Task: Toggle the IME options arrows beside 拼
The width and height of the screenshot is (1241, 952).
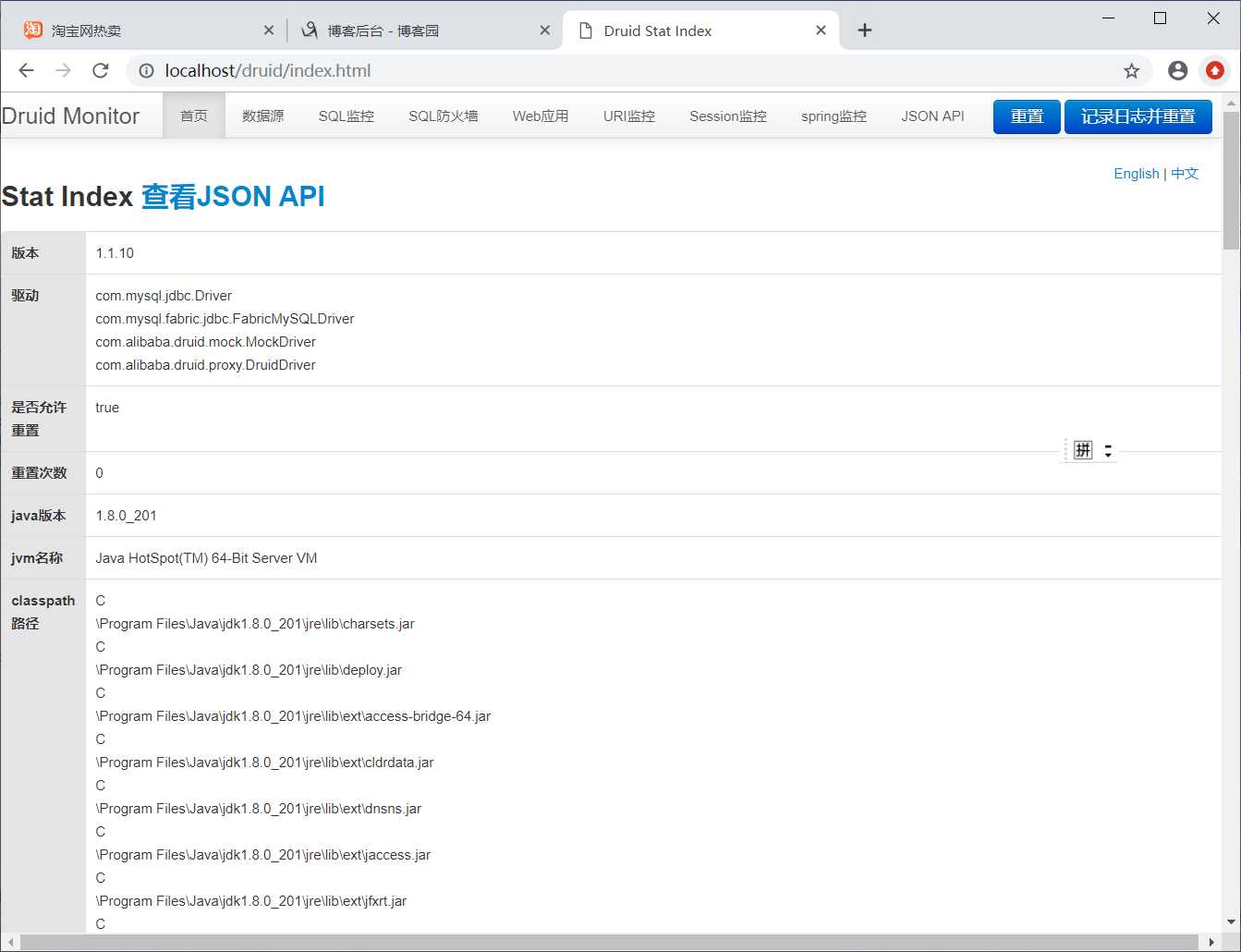Action: [1108, 450]
